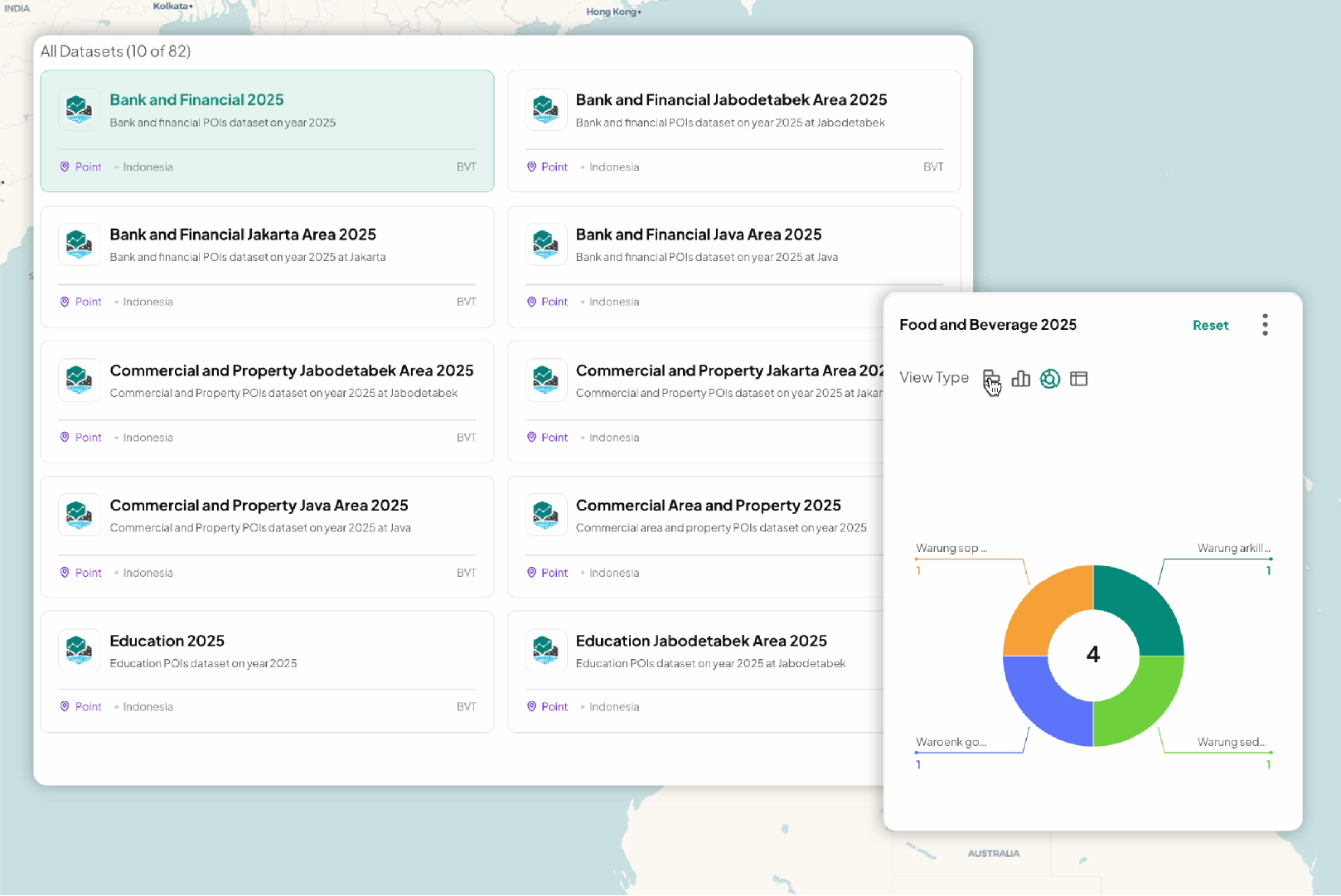Click the Commercial Area and Property 2025 icon
Image resolution: width=1341 pixels, height=896 pixels.
click(x=546, y=515)
